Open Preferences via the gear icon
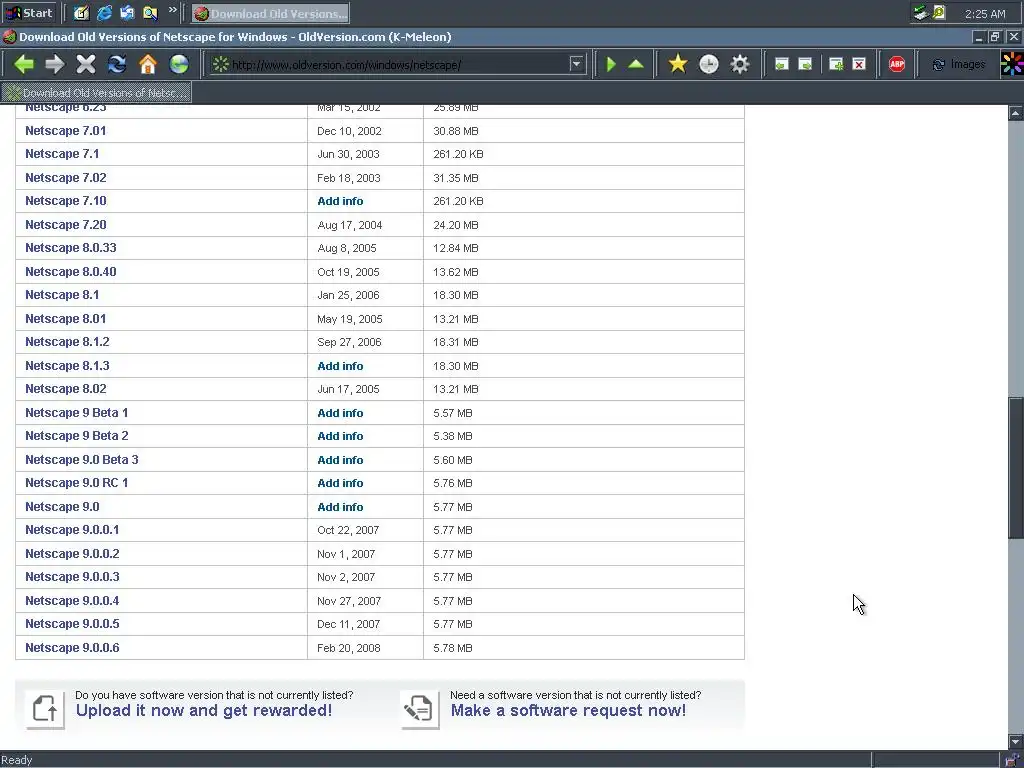This screenshot has width=1024, height=768. [x=739, y=64]
